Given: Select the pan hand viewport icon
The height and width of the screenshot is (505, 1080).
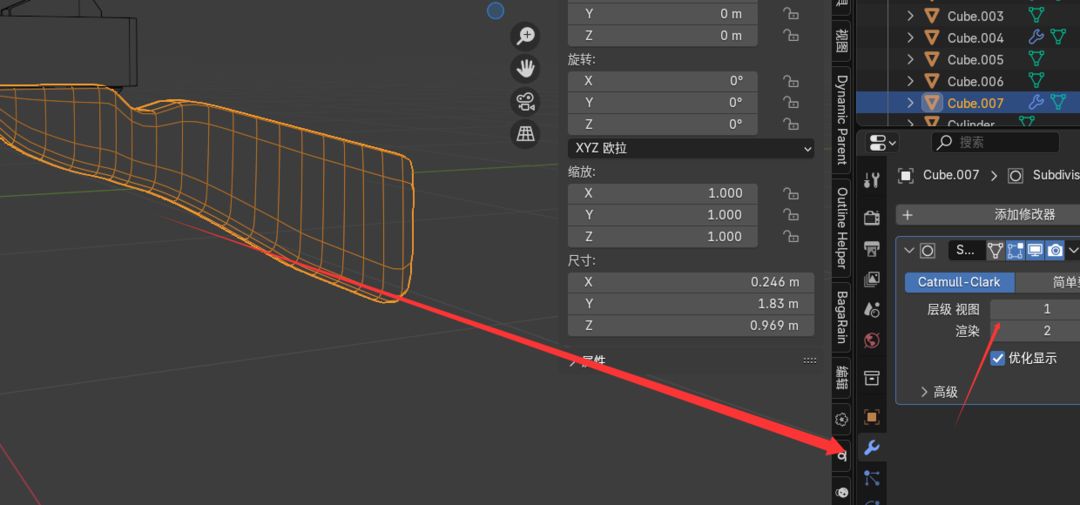Looking at the screenshot, I should (525, 68).
